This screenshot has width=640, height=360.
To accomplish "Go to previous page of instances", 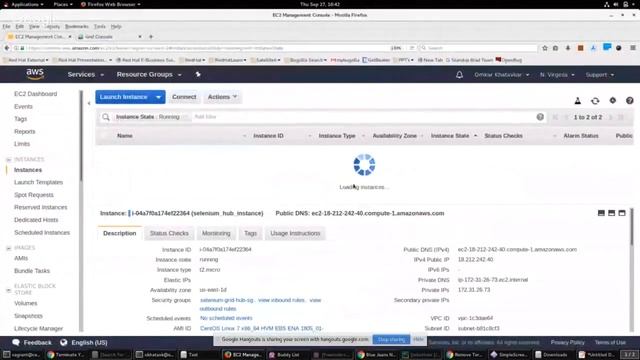I will [566, 117].
